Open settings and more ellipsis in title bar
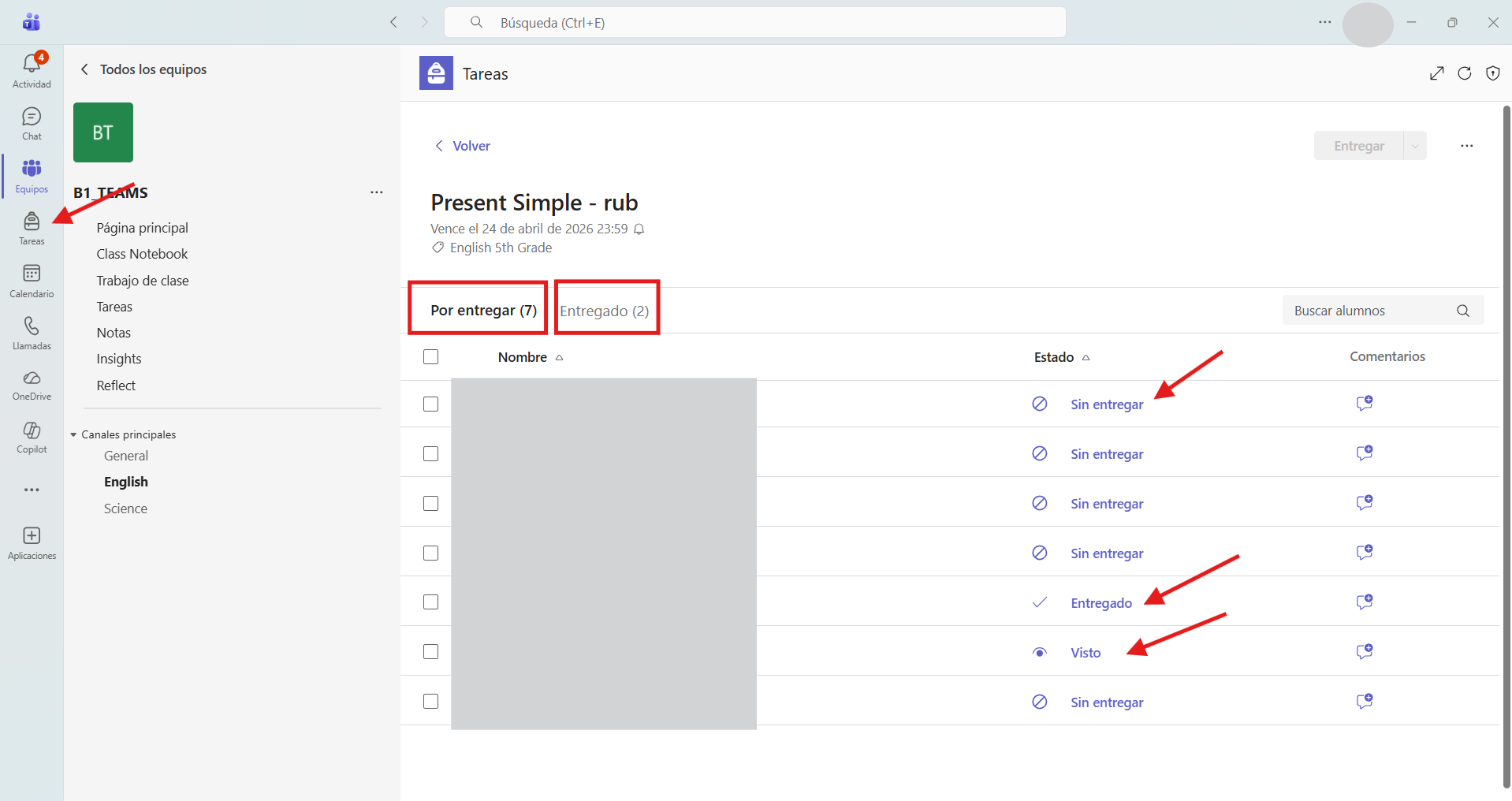1512x801 pixels. tap(1325, 22)
